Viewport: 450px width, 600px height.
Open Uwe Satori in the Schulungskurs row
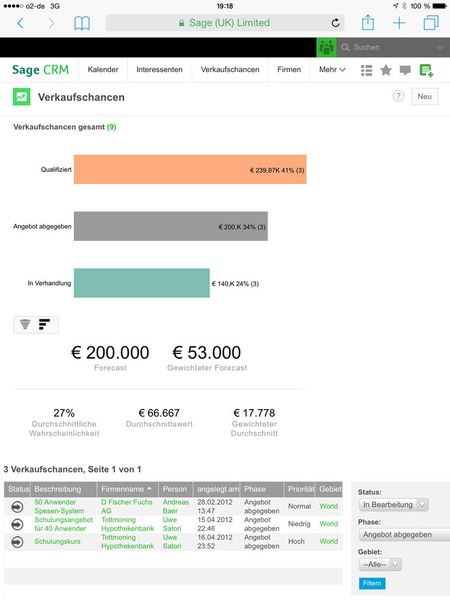(x=172, y=541)
